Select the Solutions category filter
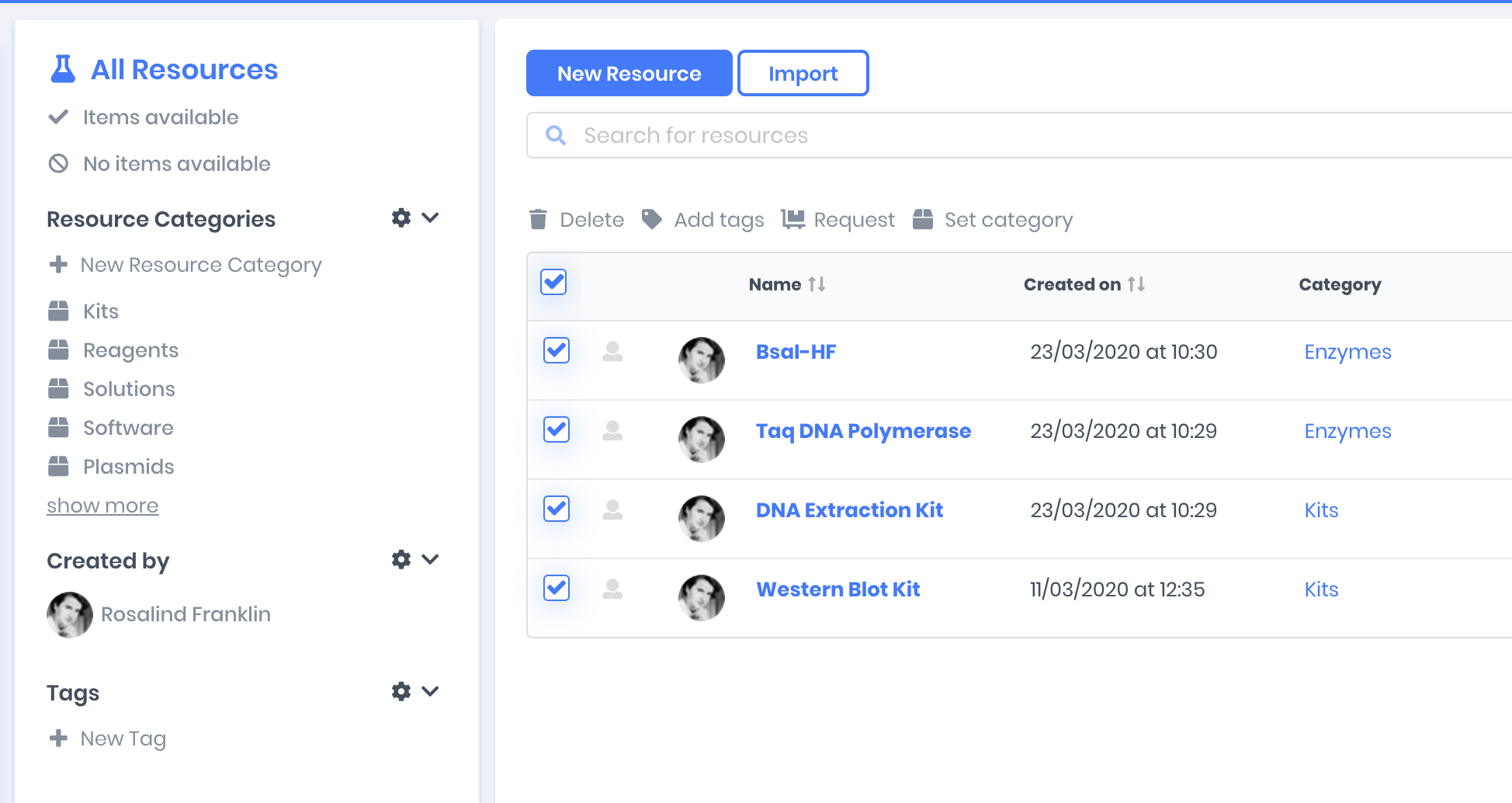 (x=130, y=389)
